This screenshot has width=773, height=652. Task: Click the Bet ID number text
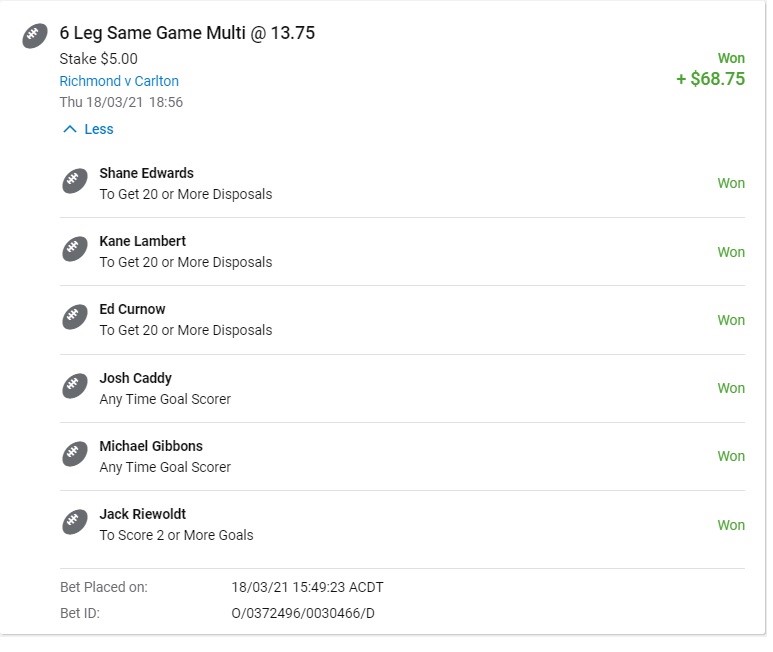tap(303, 613)
